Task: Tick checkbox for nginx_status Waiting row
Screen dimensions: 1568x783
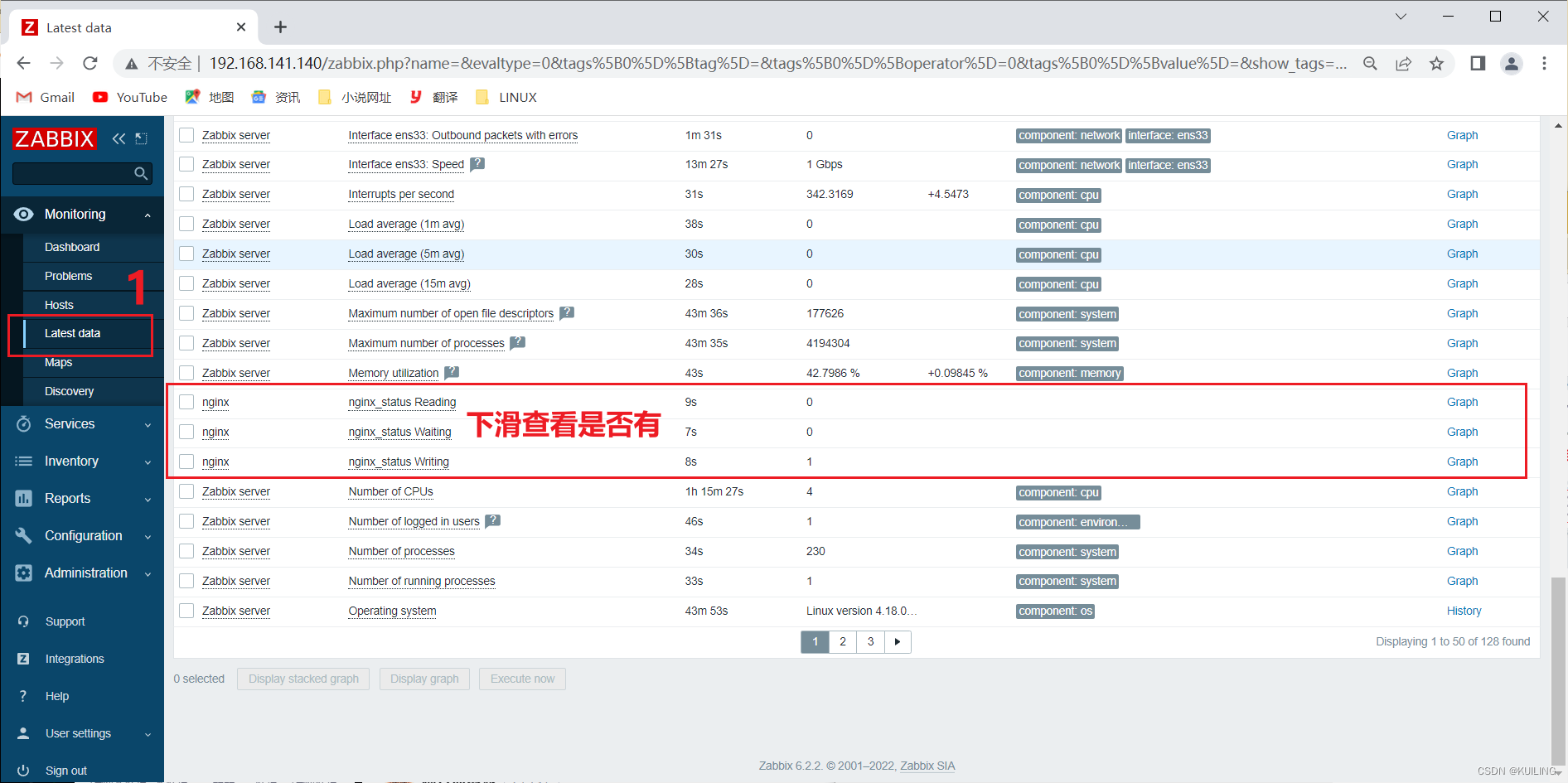Action: pos(186,432)
